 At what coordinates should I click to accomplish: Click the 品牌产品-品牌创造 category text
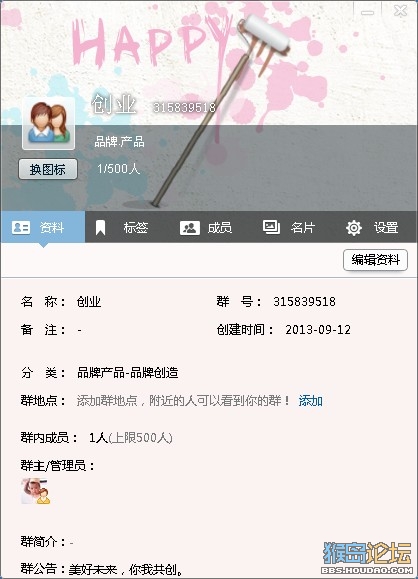(127, 373)
